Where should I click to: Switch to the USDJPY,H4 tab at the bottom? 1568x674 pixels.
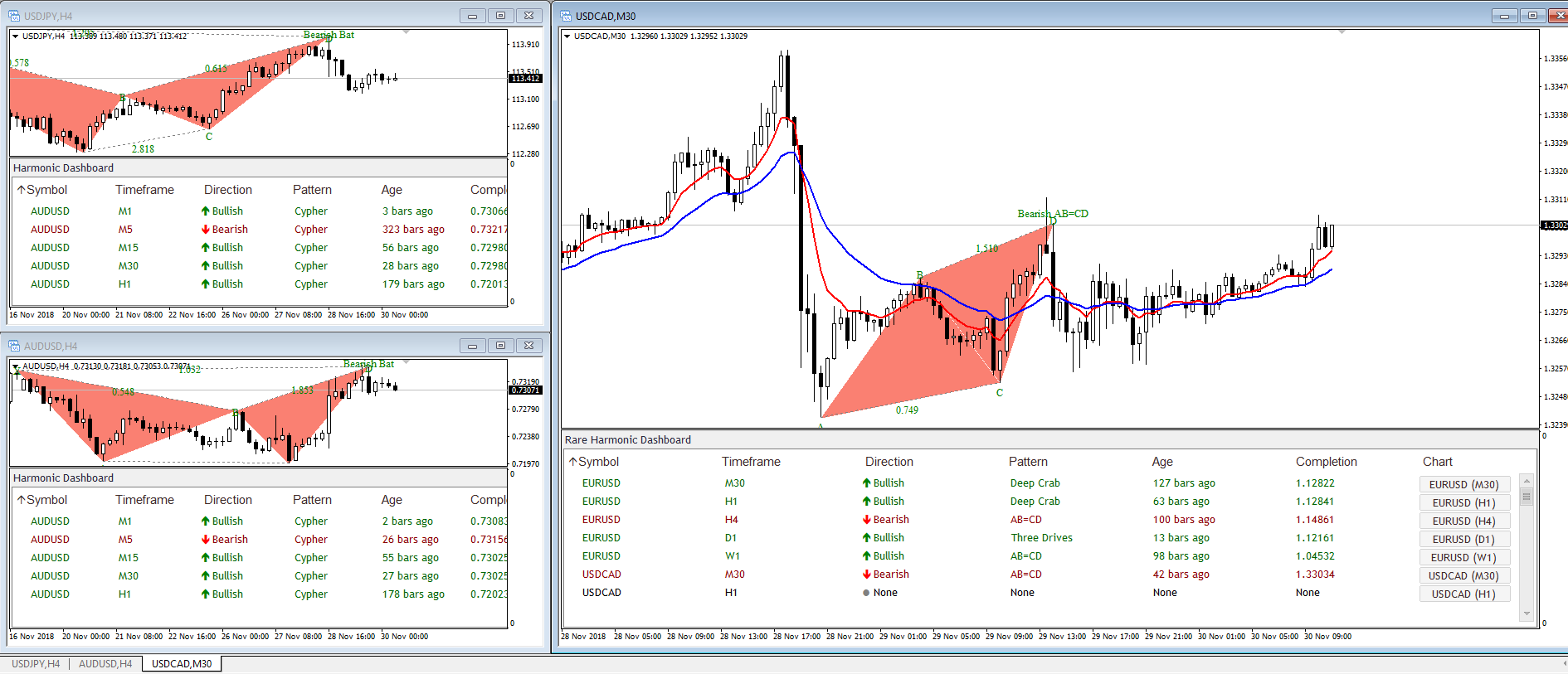[x=36, y=664]
